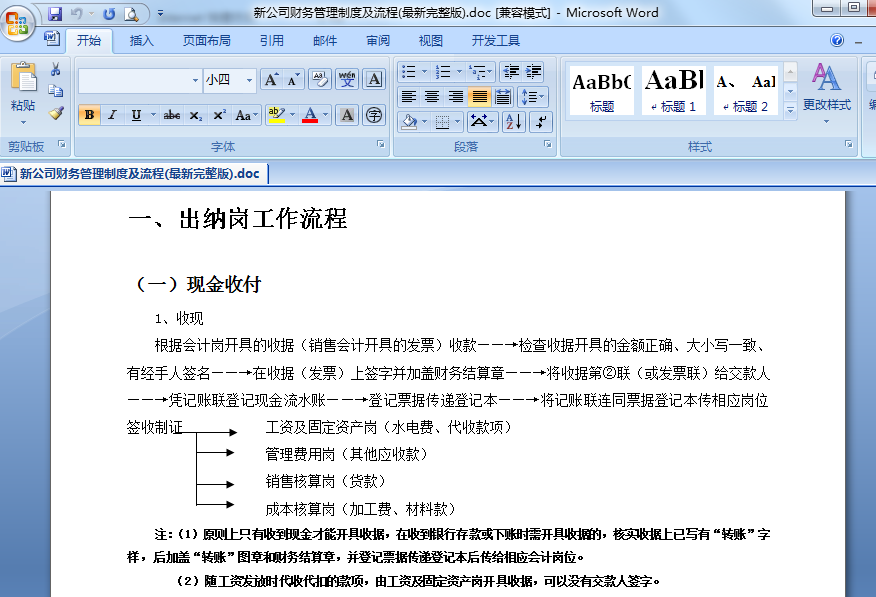Activate the format painter brush
876x597 pixels.
pyautogui.click(x=56, y=113)
